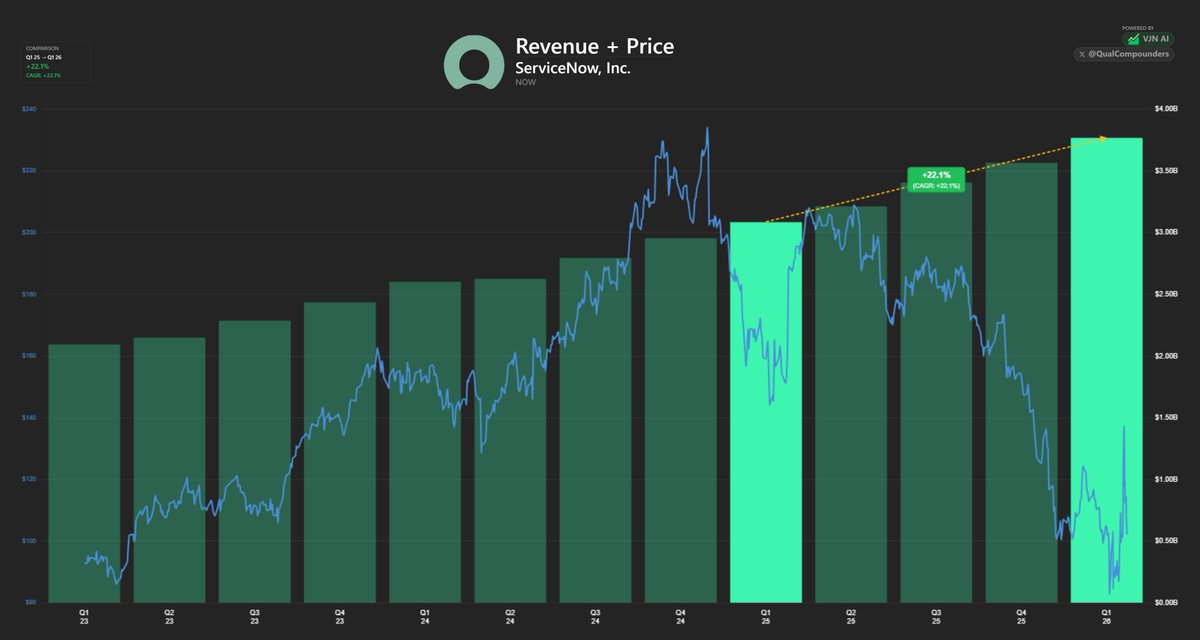
Task: Click the $160 price axis label
Action: click(x=28, y=355)
